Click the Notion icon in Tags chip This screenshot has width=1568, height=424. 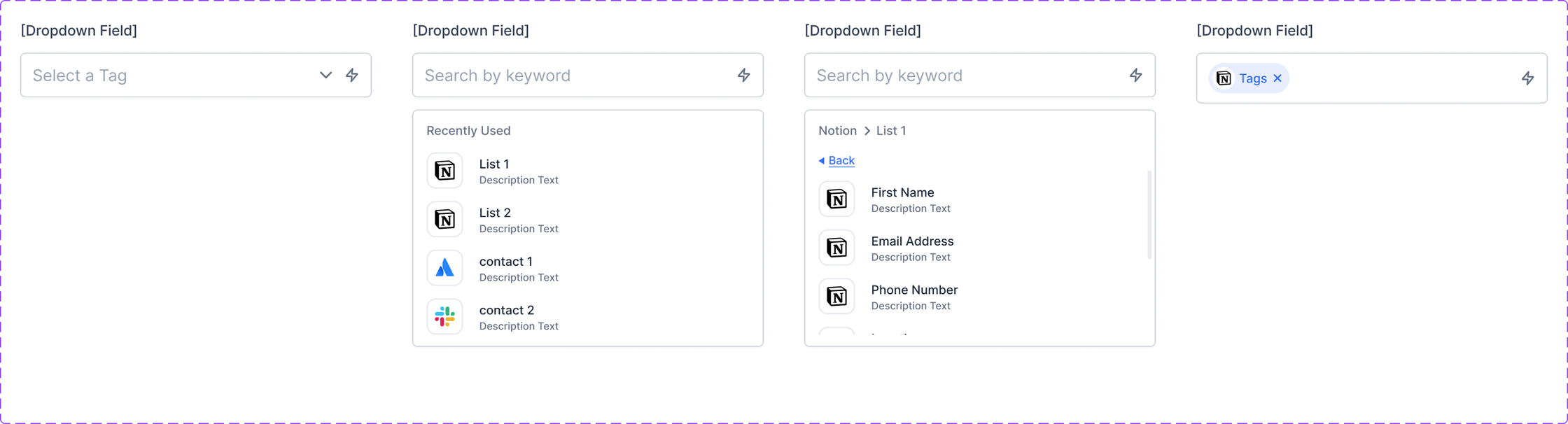pos(1224,78)
